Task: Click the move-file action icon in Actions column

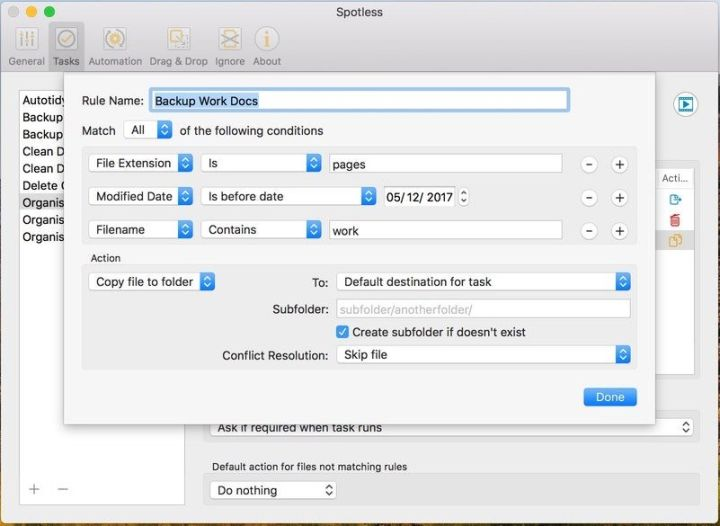Action: [x=675, y=200]
